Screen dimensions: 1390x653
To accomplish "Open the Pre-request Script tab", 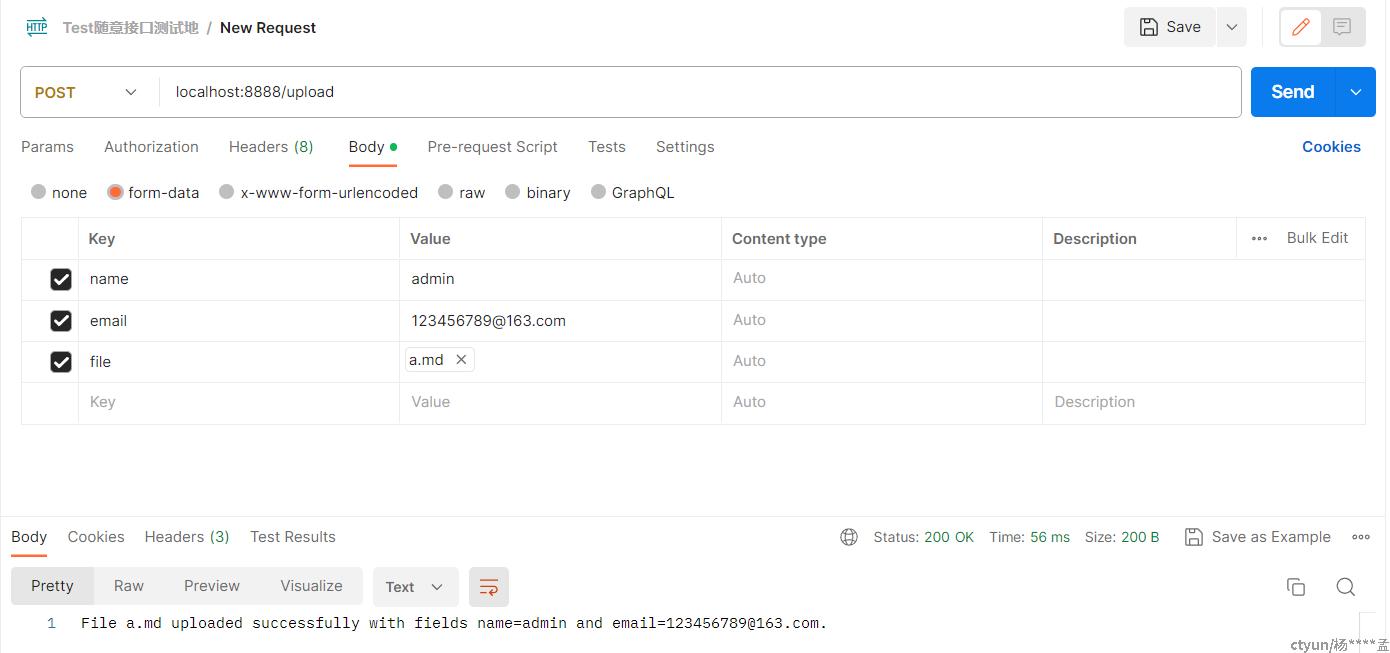I will (x=492, y=147).
